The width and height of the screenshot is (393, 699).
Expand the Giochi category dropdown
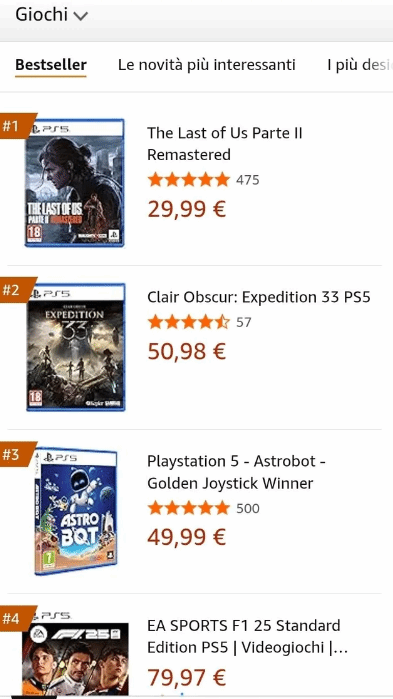click(x=51, y=15)
